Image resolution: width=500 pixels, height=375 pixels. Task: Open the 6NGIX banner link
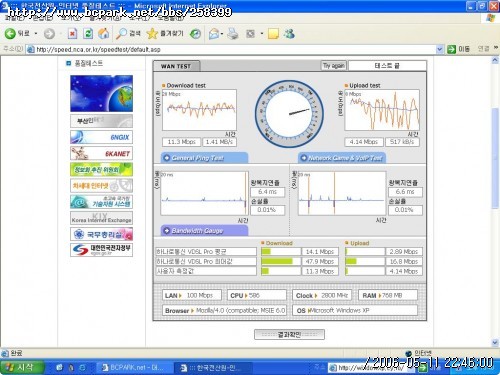[101, 137]
